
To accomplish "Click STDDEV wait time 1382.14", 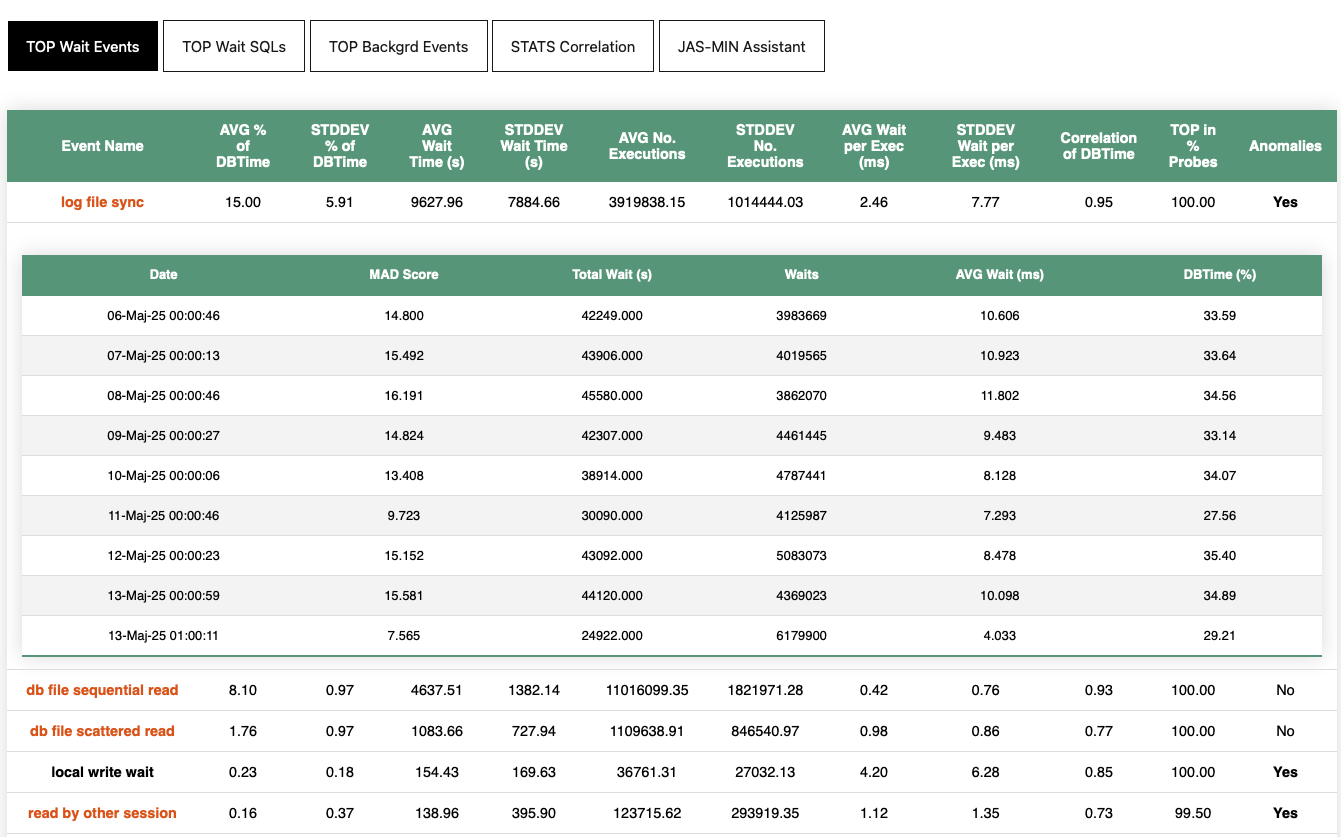I will tap(533, 690).
